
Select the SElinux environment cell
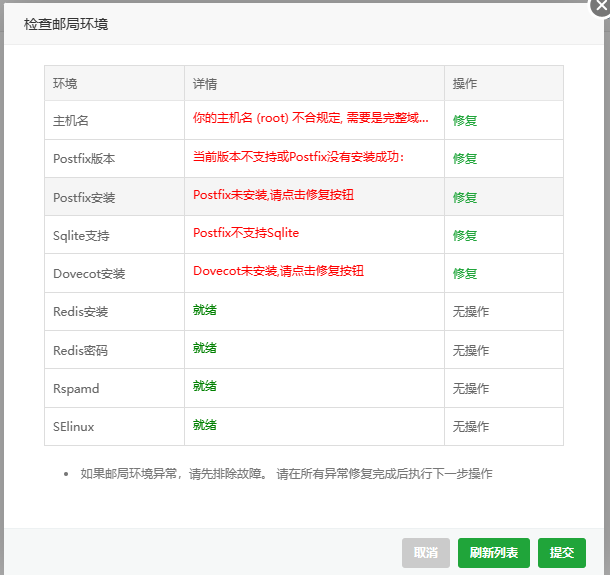(x=114, y=427)
